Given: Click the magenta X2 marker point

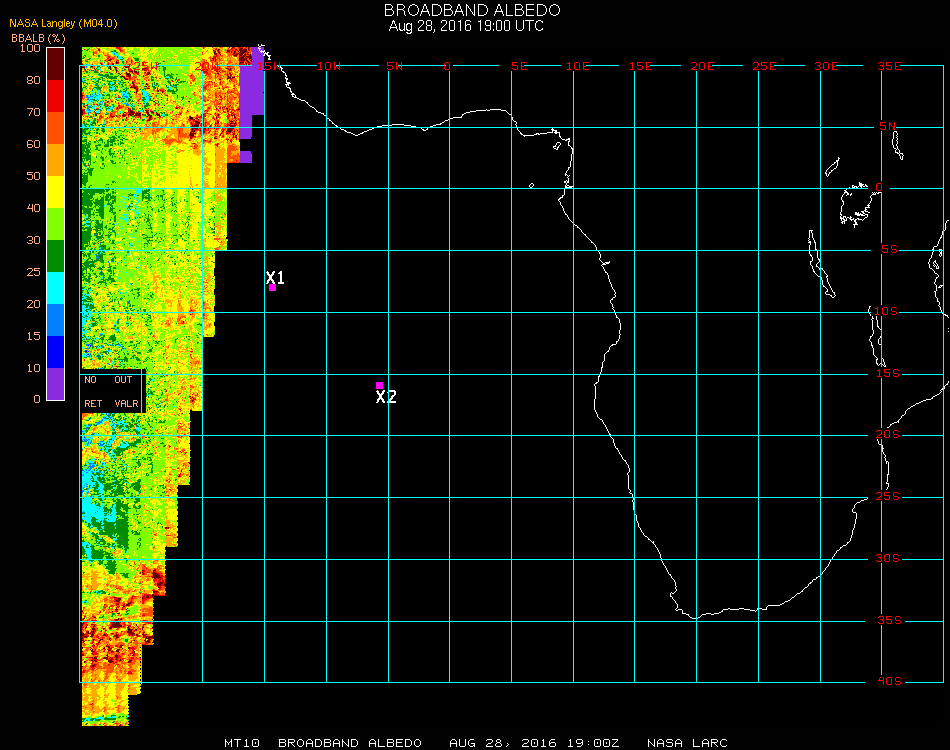Looking at the screenshot, I should click(379, 385).
